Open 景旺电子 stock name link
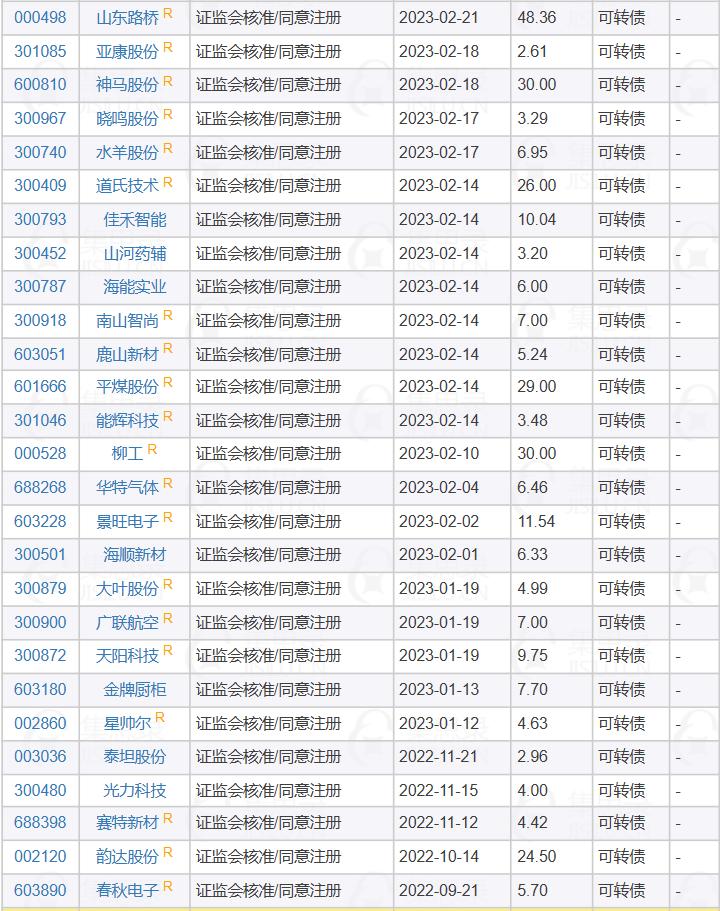720x911 pixels. 127,522
